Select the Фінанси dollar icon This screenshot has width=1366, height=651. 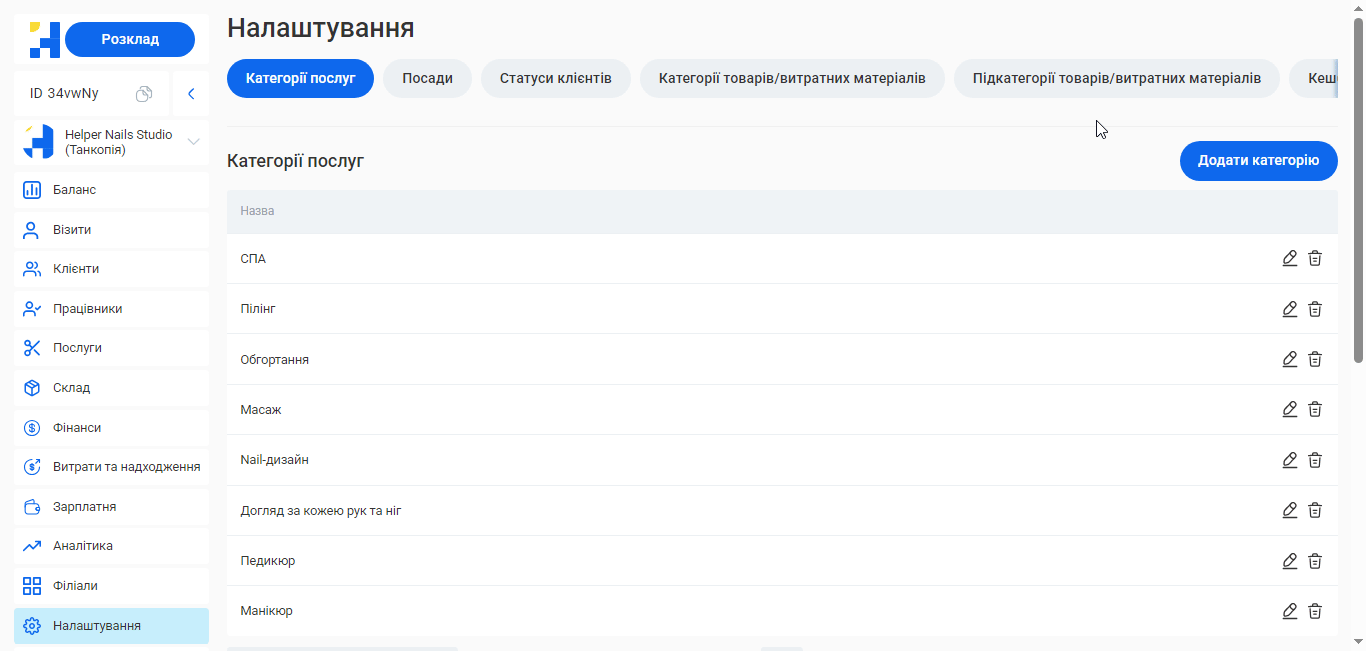[x=31, y=427]
